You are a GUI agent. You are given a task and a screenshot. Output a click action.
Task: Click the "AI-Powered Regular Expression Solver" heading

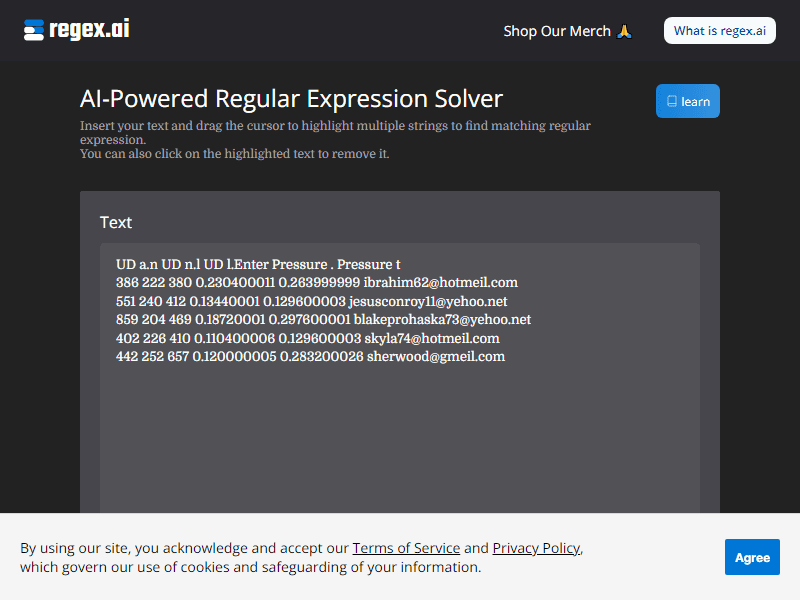tap(291, 99)
